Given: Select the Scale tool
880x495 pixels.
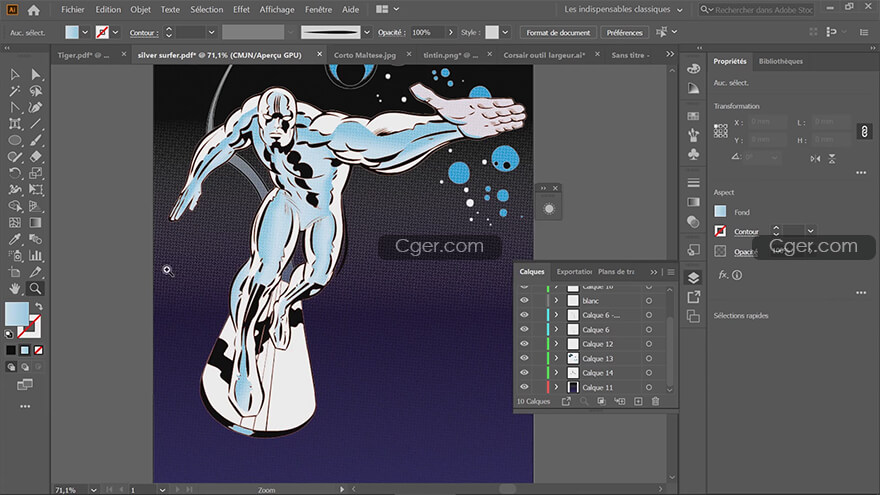Looking at the screenshot, I should 35,173.
